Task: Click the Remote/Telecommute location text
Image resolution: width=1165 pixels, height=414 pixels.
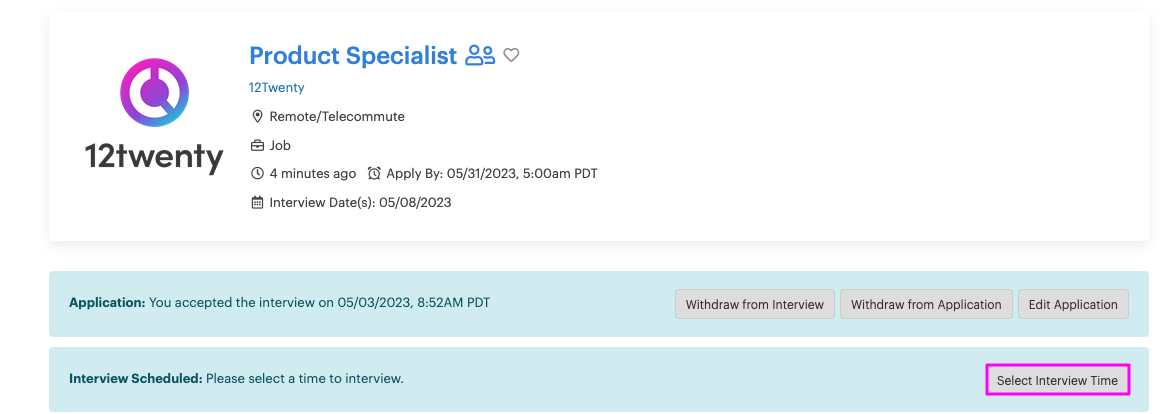Action: pos(337,117)
